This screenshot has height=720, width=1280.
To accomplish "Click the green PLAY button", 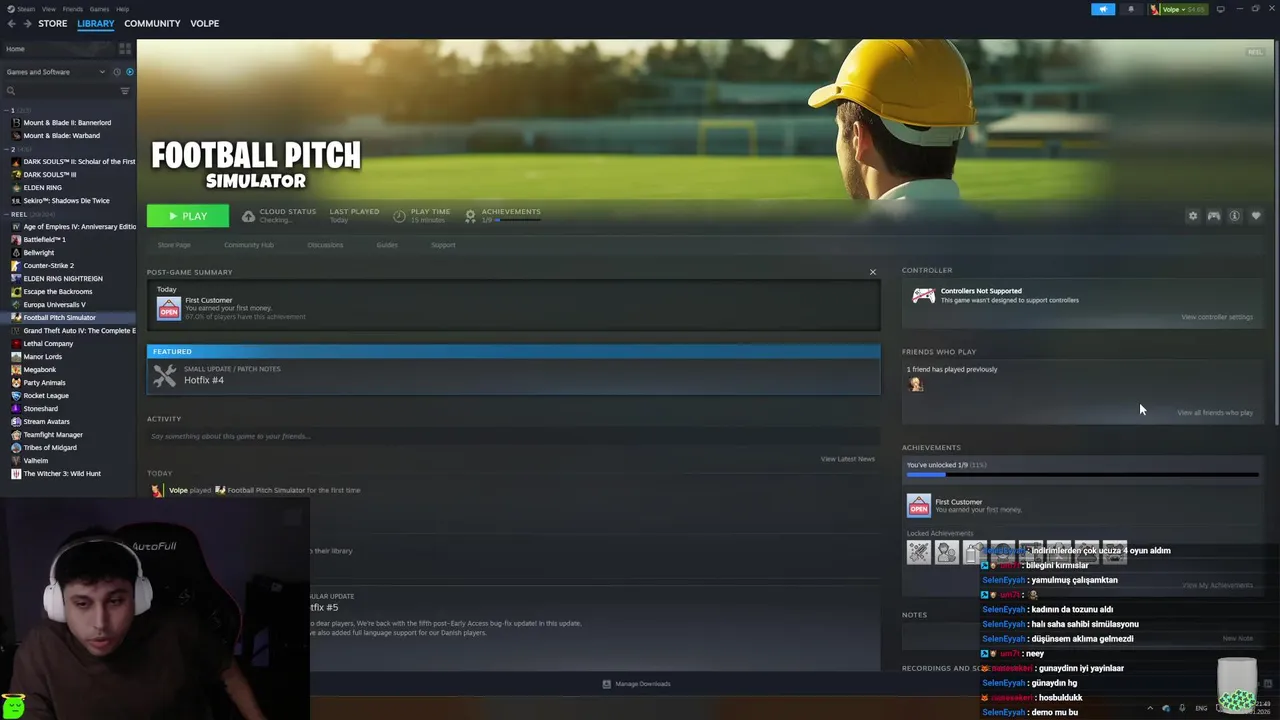I will 188,216.
